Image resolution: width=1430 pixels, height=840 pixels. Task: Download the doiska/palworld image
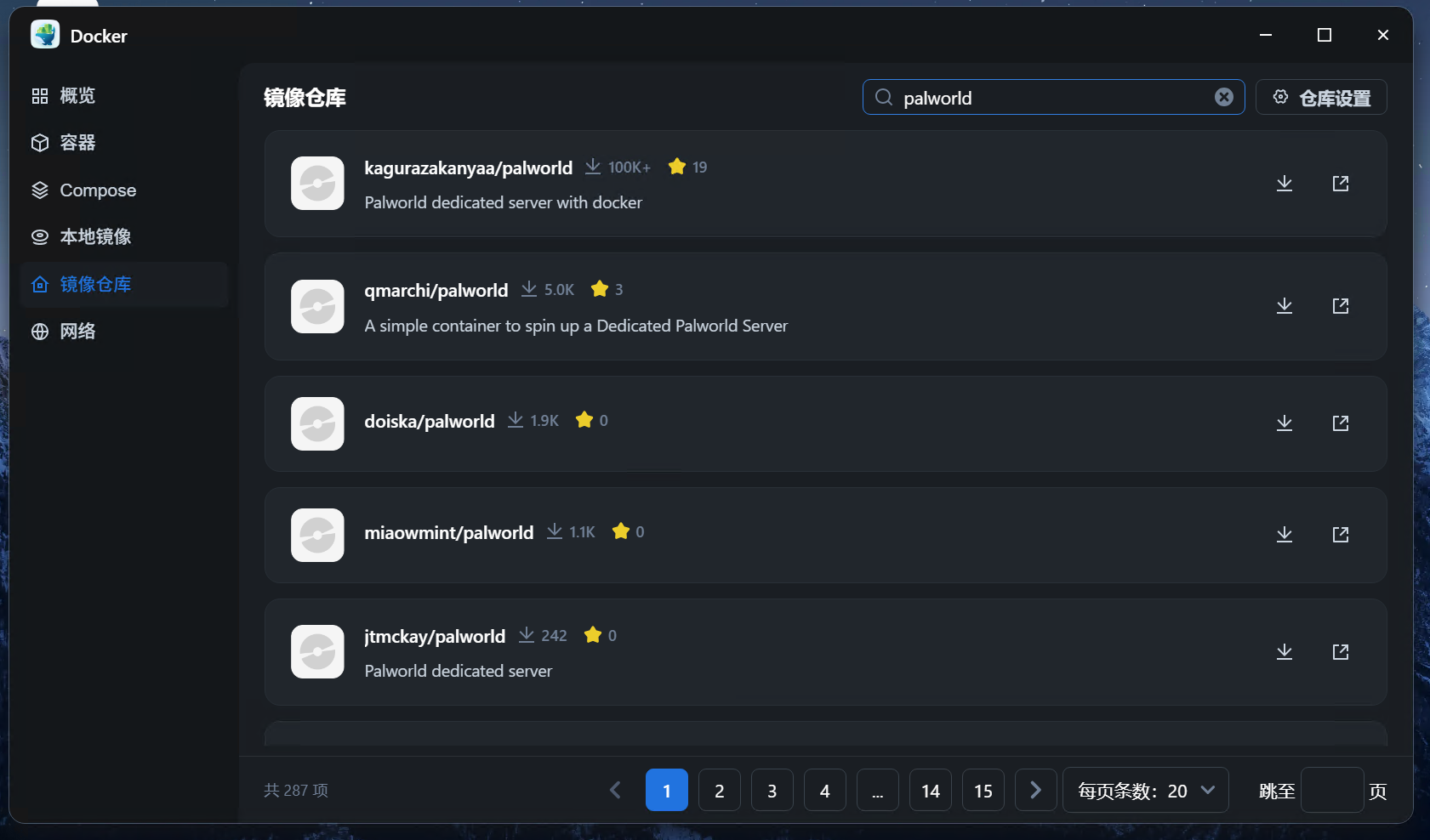tap(1285, 423)
